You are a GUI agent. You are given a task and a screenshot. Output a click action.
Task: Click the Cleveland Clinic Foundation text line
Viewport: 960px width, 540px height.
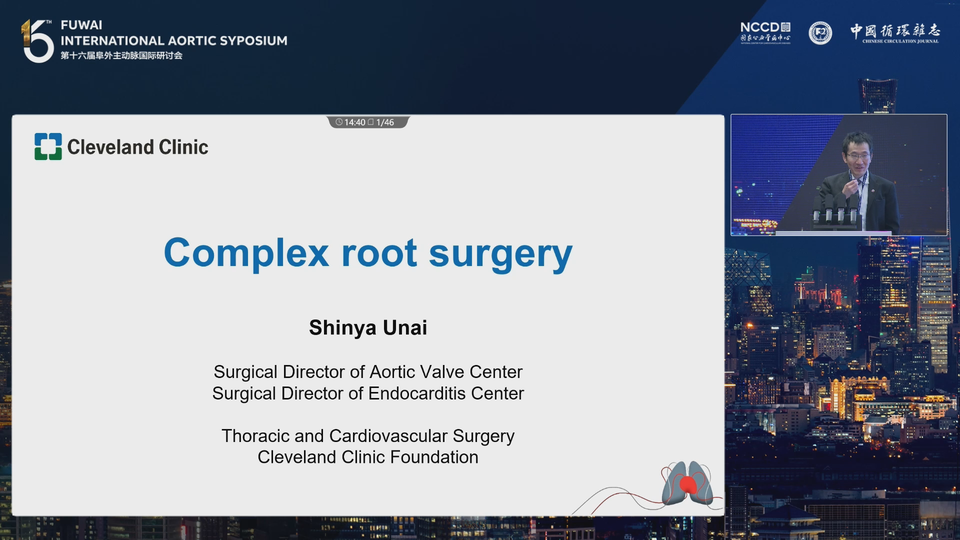tap(368, 457)
